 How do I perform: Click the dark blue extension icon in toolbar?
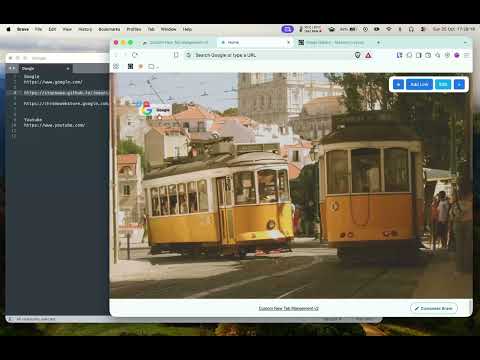[399, 55]
